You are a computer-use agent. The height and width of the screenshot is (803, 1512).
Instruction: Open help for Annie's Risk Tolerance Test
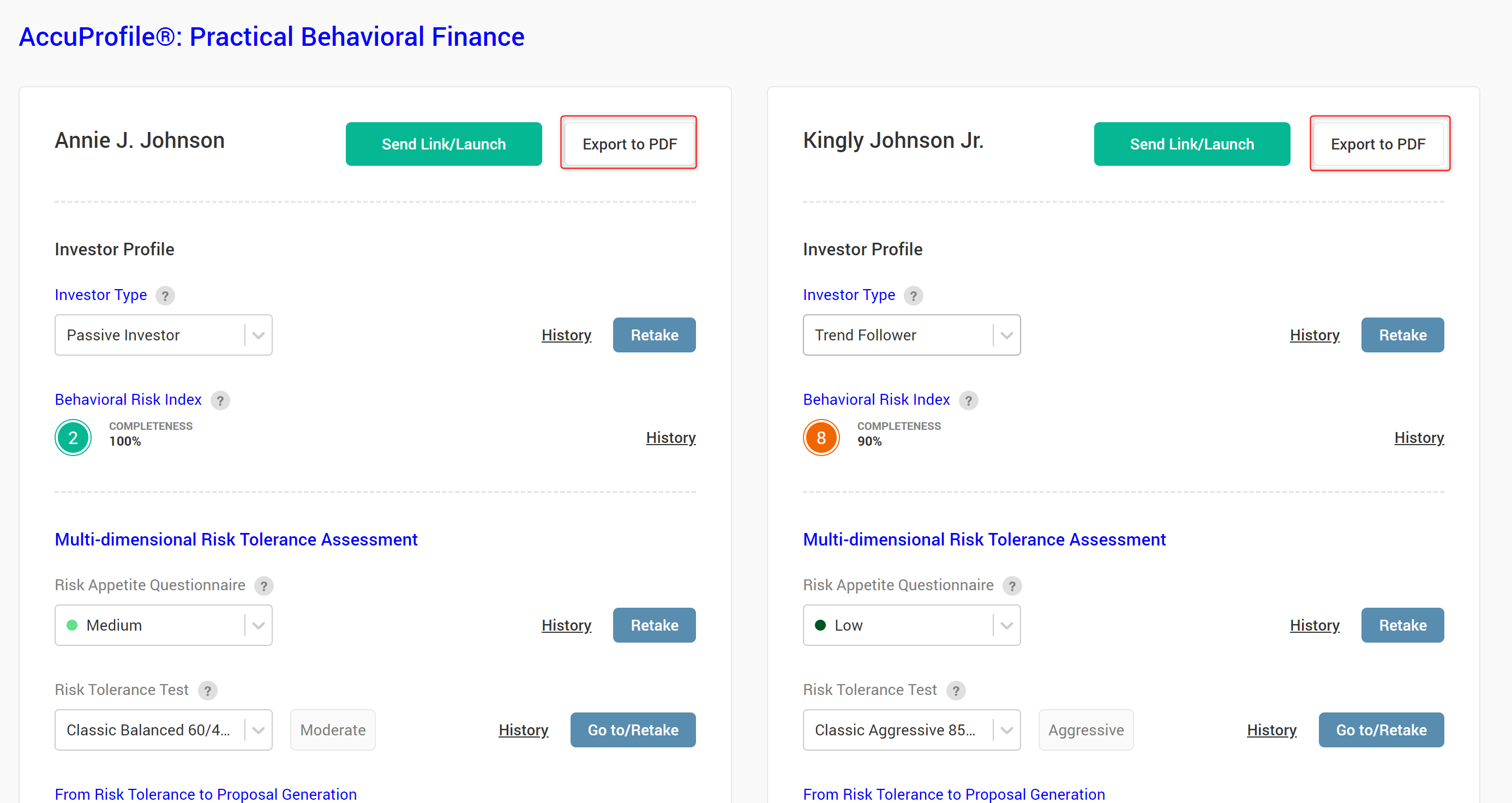(x=207, y=690)
